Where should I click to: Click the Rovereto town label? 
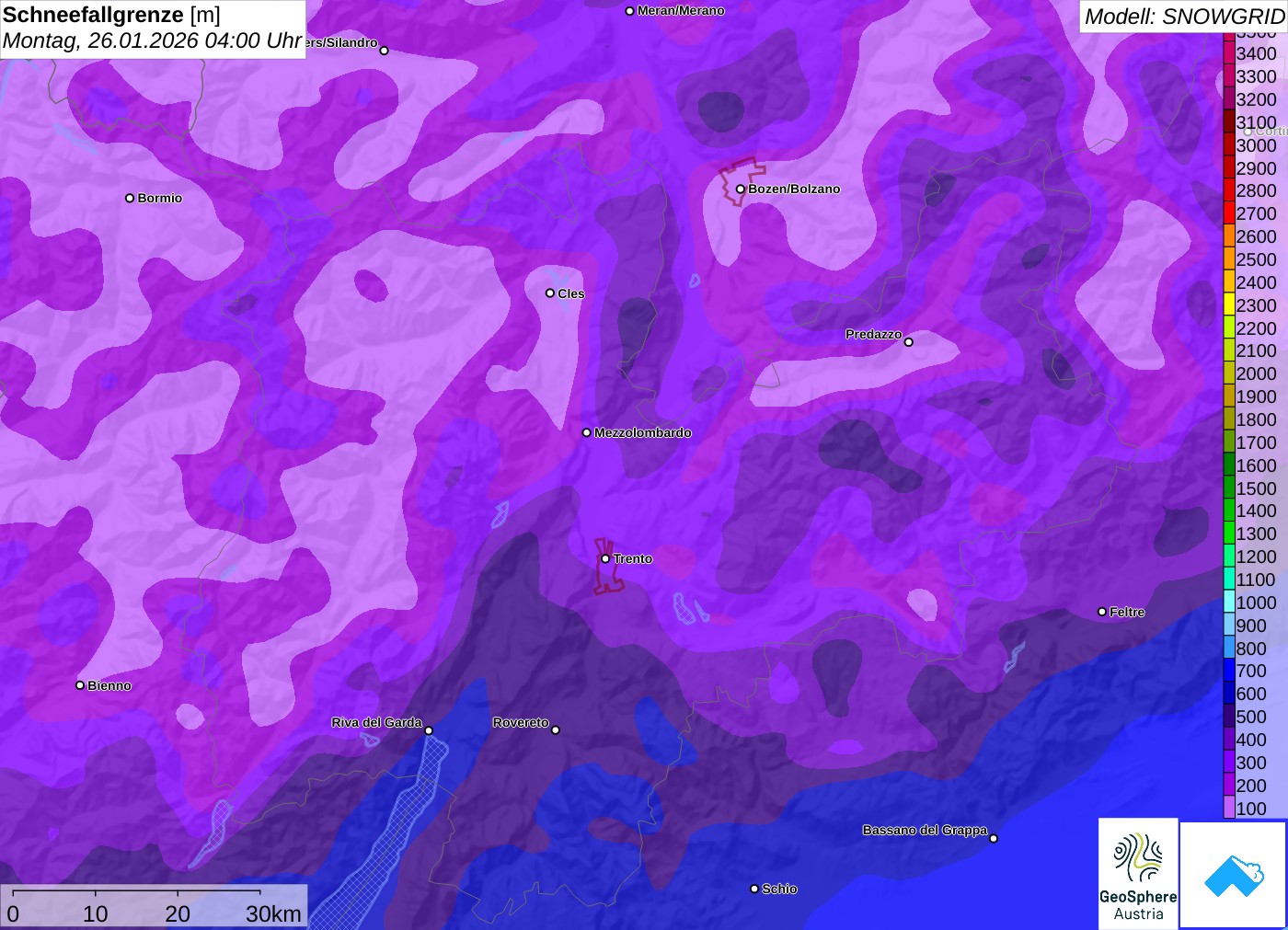coord(521,722)
